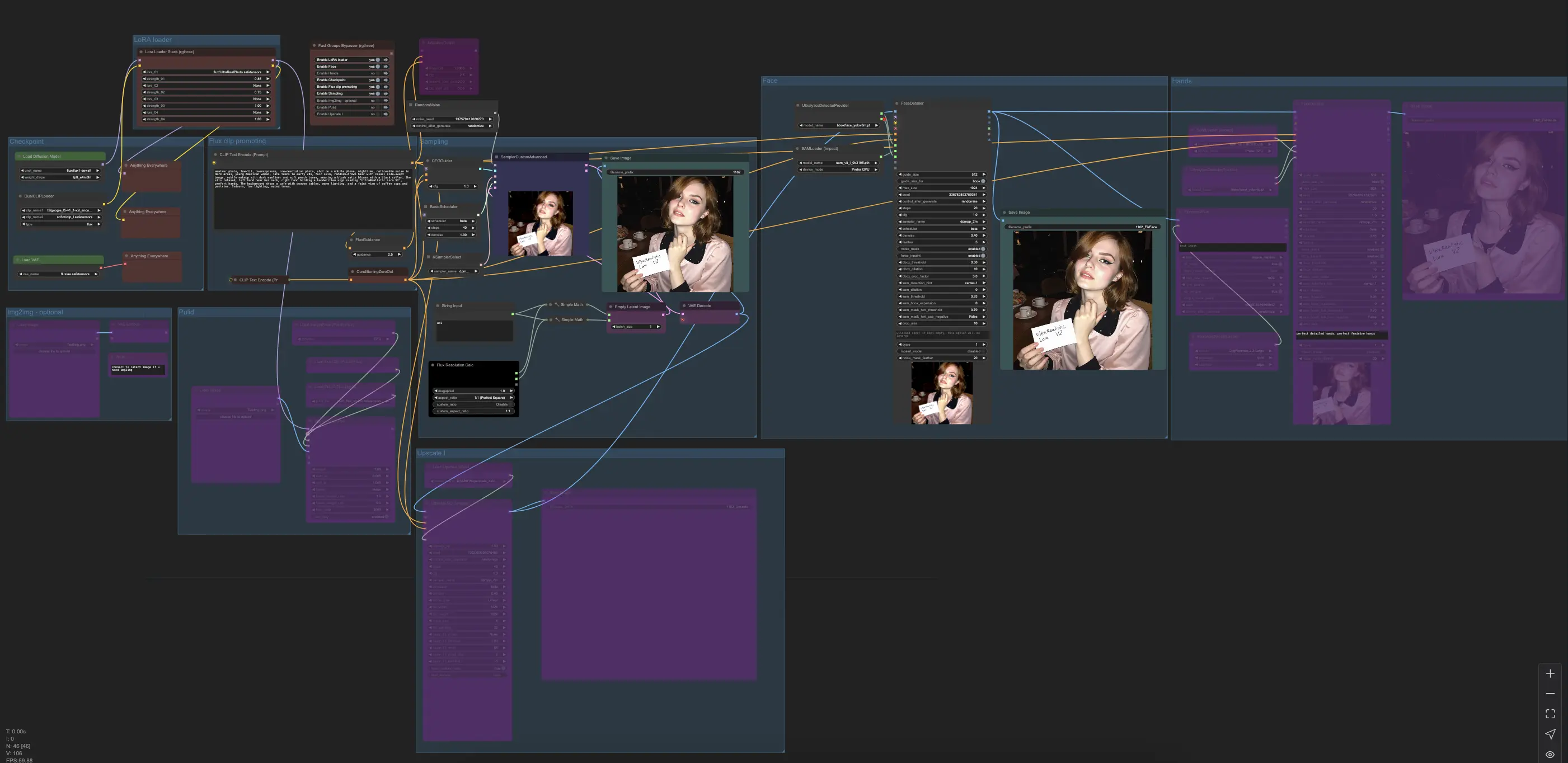
Task: Jump to Pulid group via its arrow icon
Action: 386,107
